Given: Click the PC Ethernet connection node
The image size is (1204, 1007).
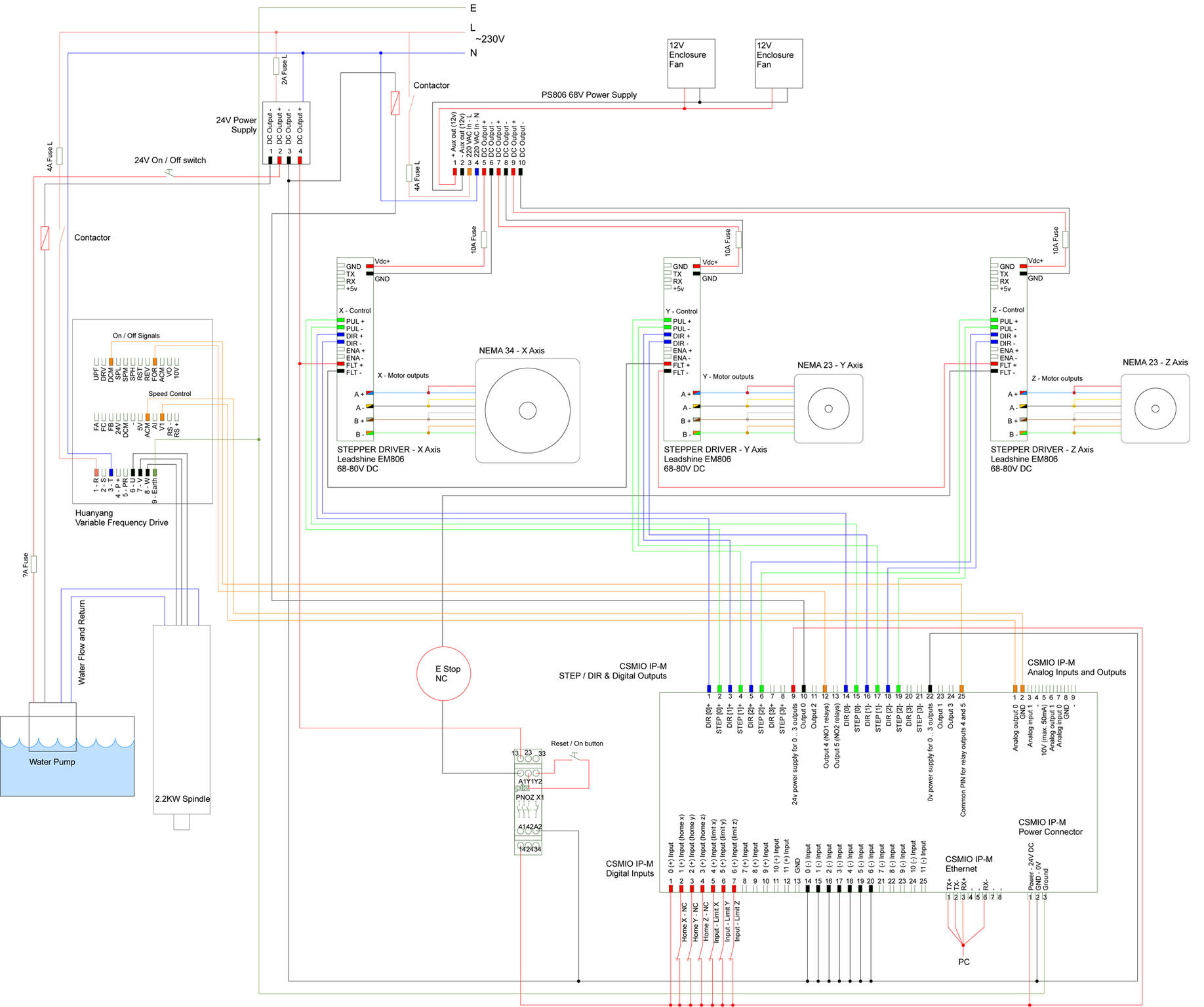Looking at the screenshot, I should [963, 945].
